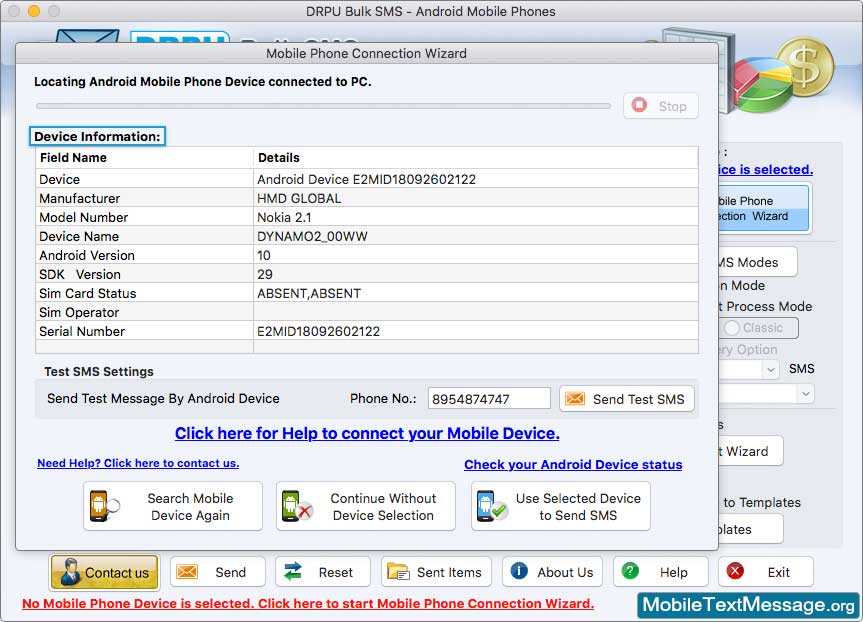Click the phone magnifier search device icon

[103, 506]
